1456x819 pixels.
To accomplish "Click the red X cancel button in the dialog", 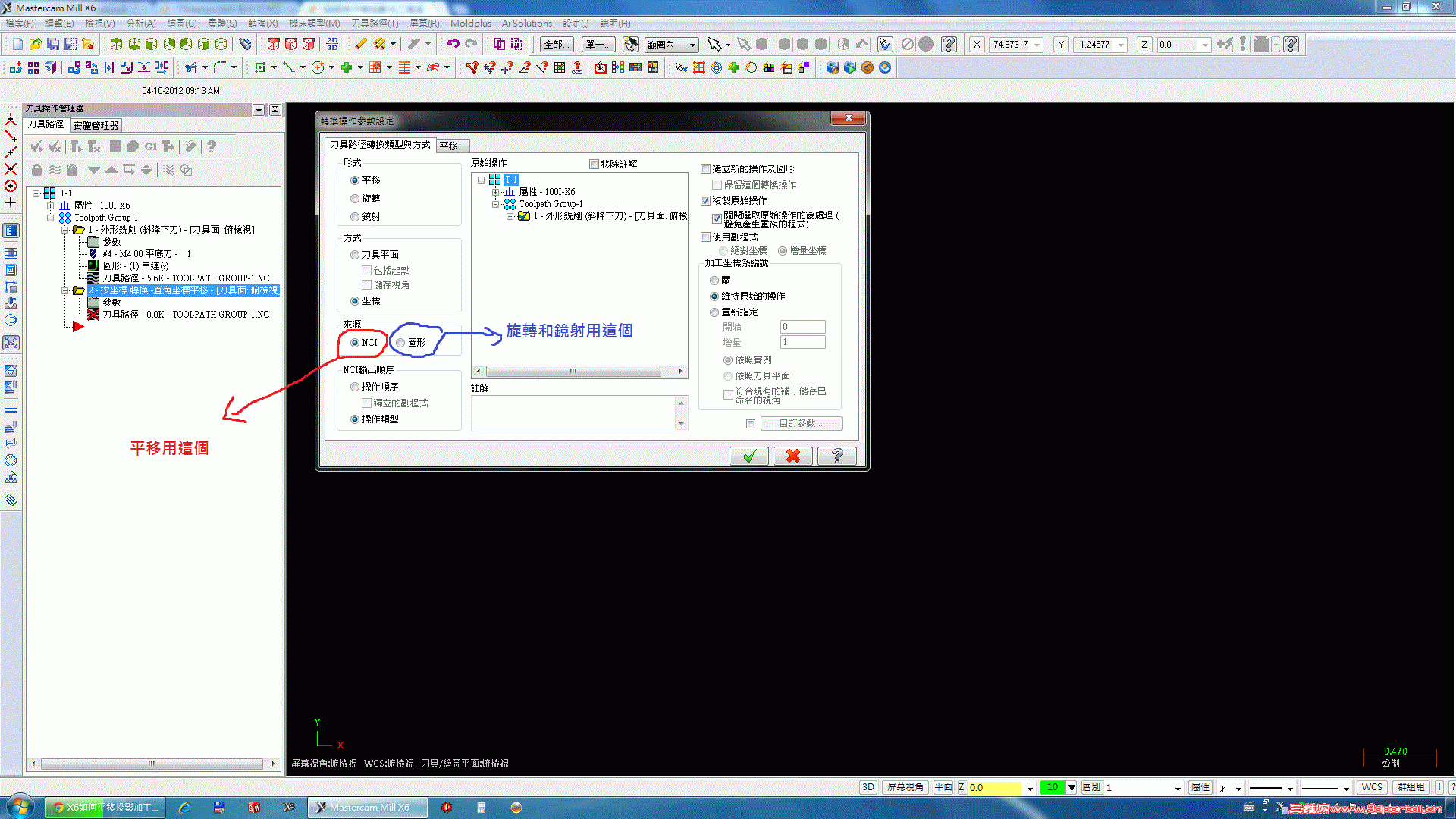I will (x=793, y=456).
